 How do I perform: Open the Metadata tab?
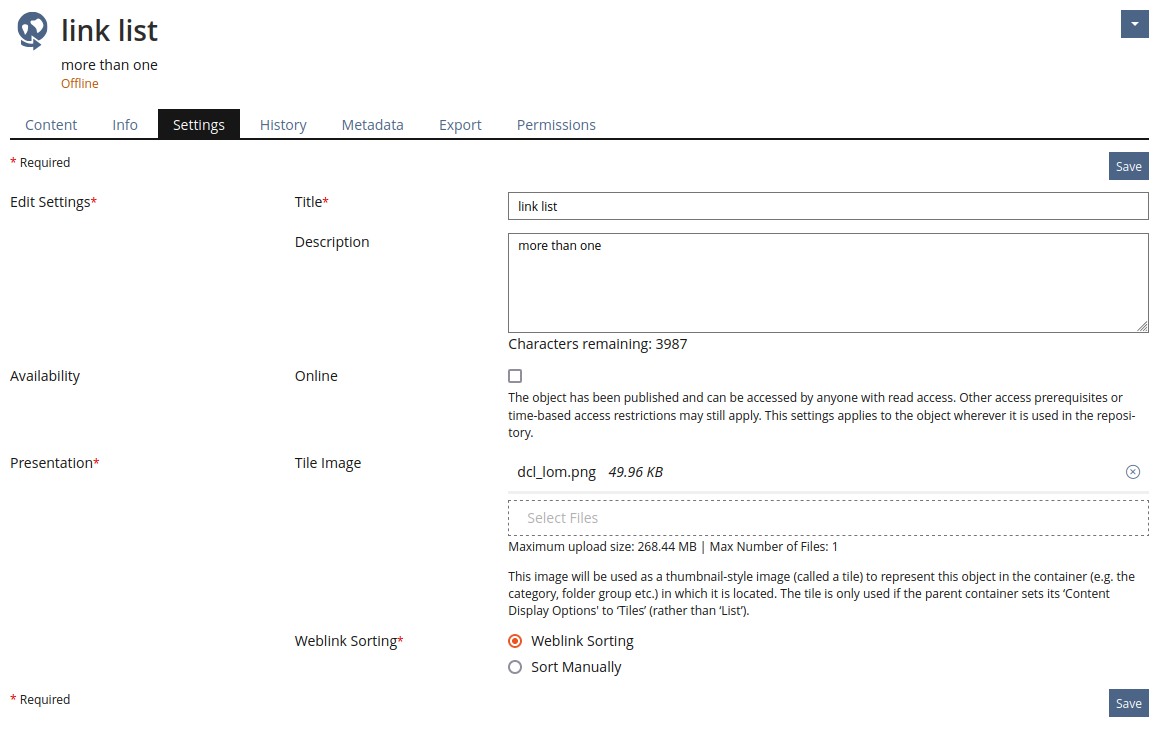[372, 125]
